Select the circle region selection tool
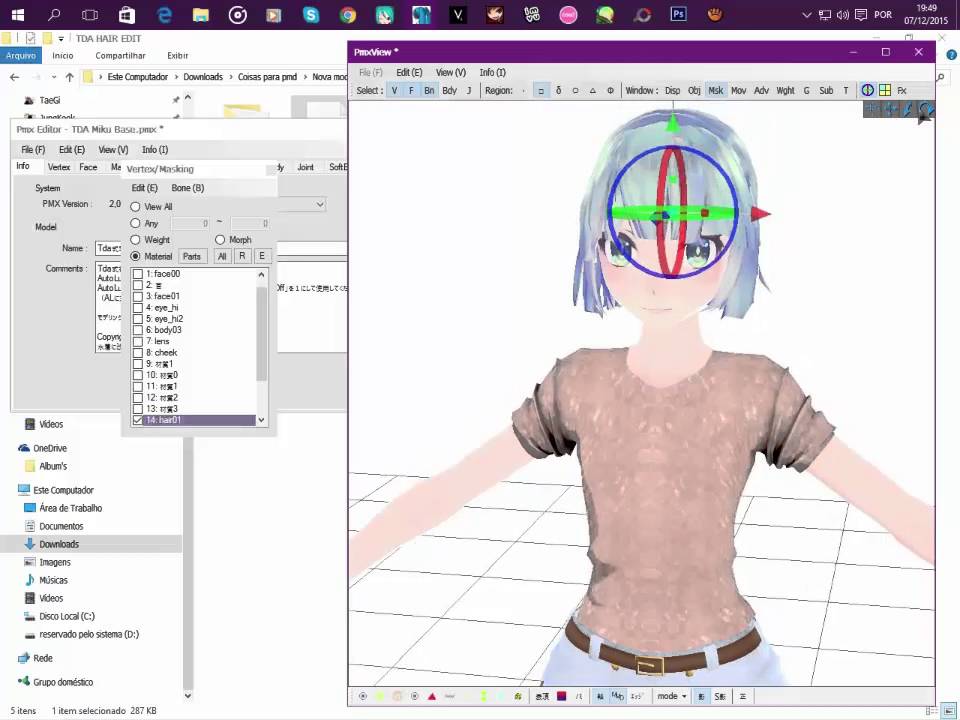 [576, 91]
